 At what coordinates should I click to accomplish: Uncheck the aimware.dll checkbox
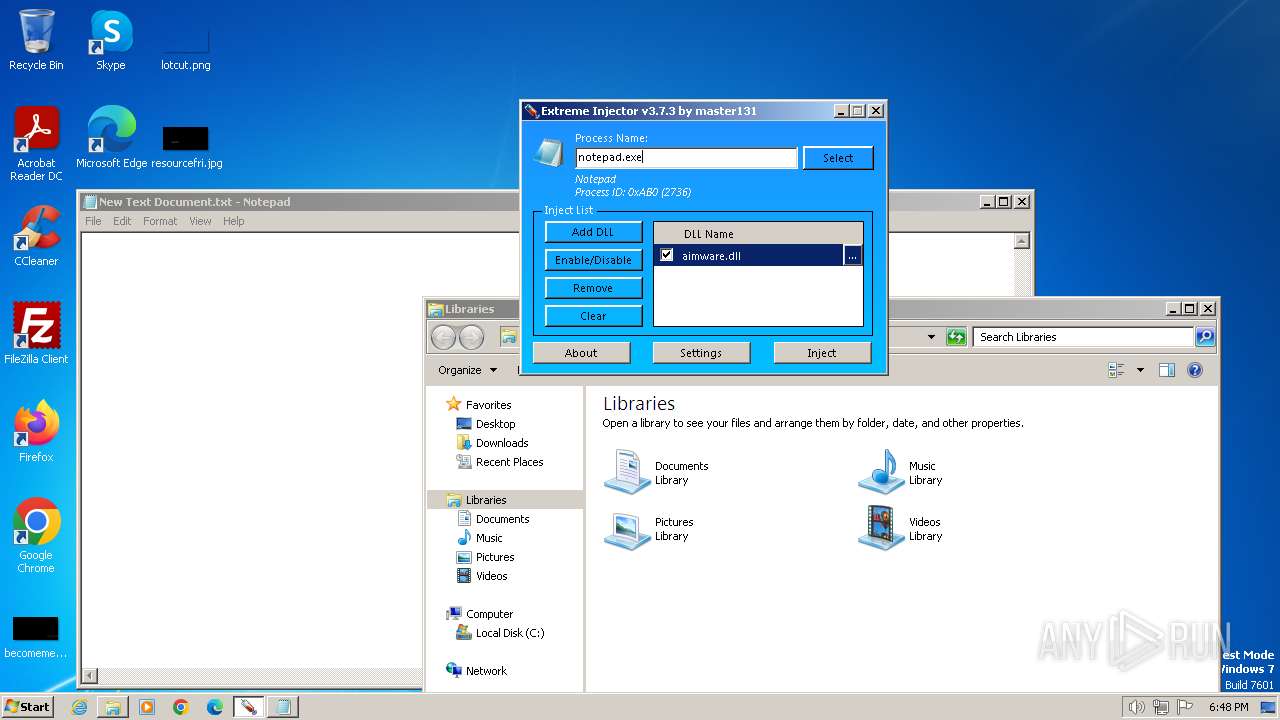(x=667, y=255)
